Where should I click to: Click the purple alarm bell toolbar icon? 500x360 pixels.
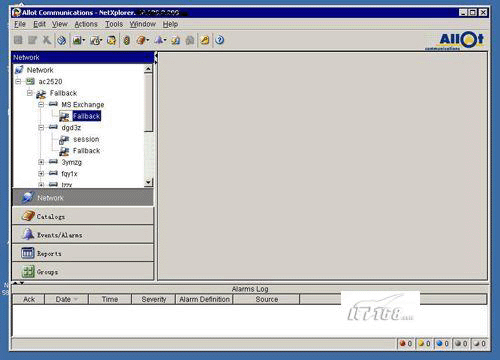point(159,40)
